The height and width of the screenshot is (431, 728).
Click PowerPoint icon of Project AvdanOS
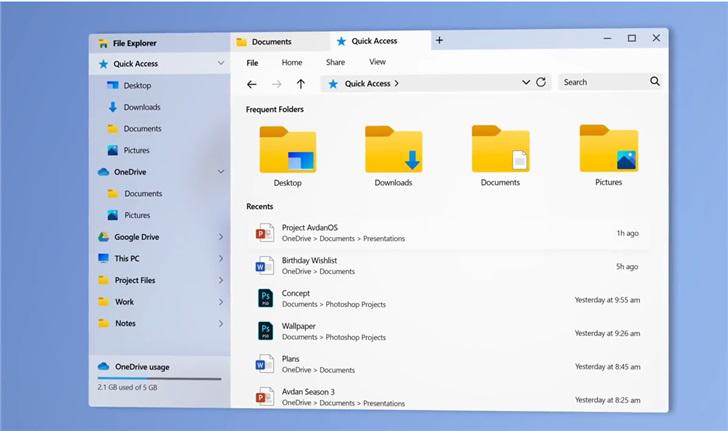tap(265, 232)
